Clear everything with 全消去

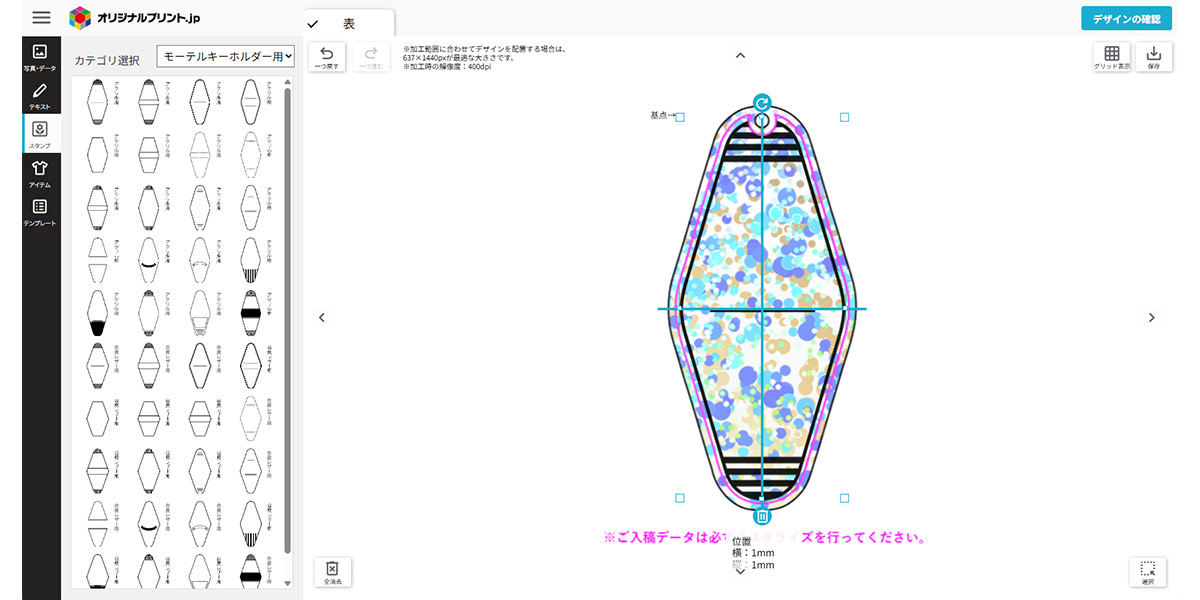(x=332, y=572)
